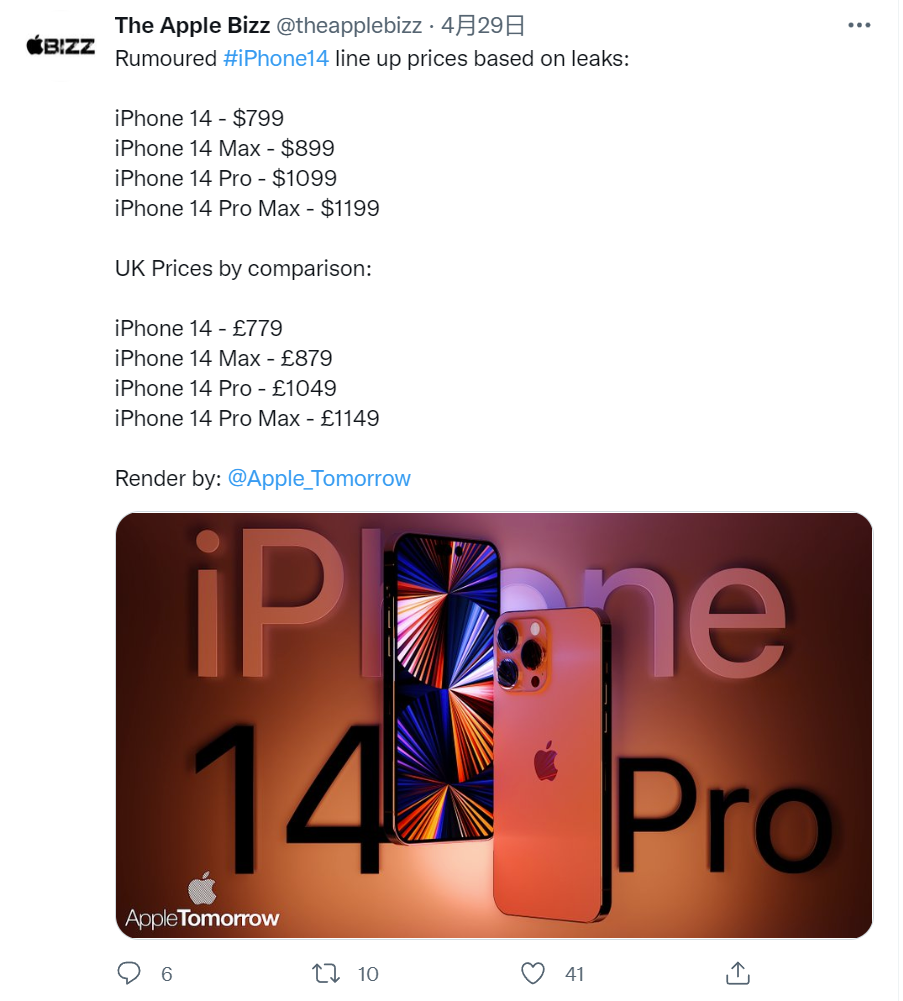
Task: Click the AppleTomorrow watermark in the image
Action: (x=202, y=902)
